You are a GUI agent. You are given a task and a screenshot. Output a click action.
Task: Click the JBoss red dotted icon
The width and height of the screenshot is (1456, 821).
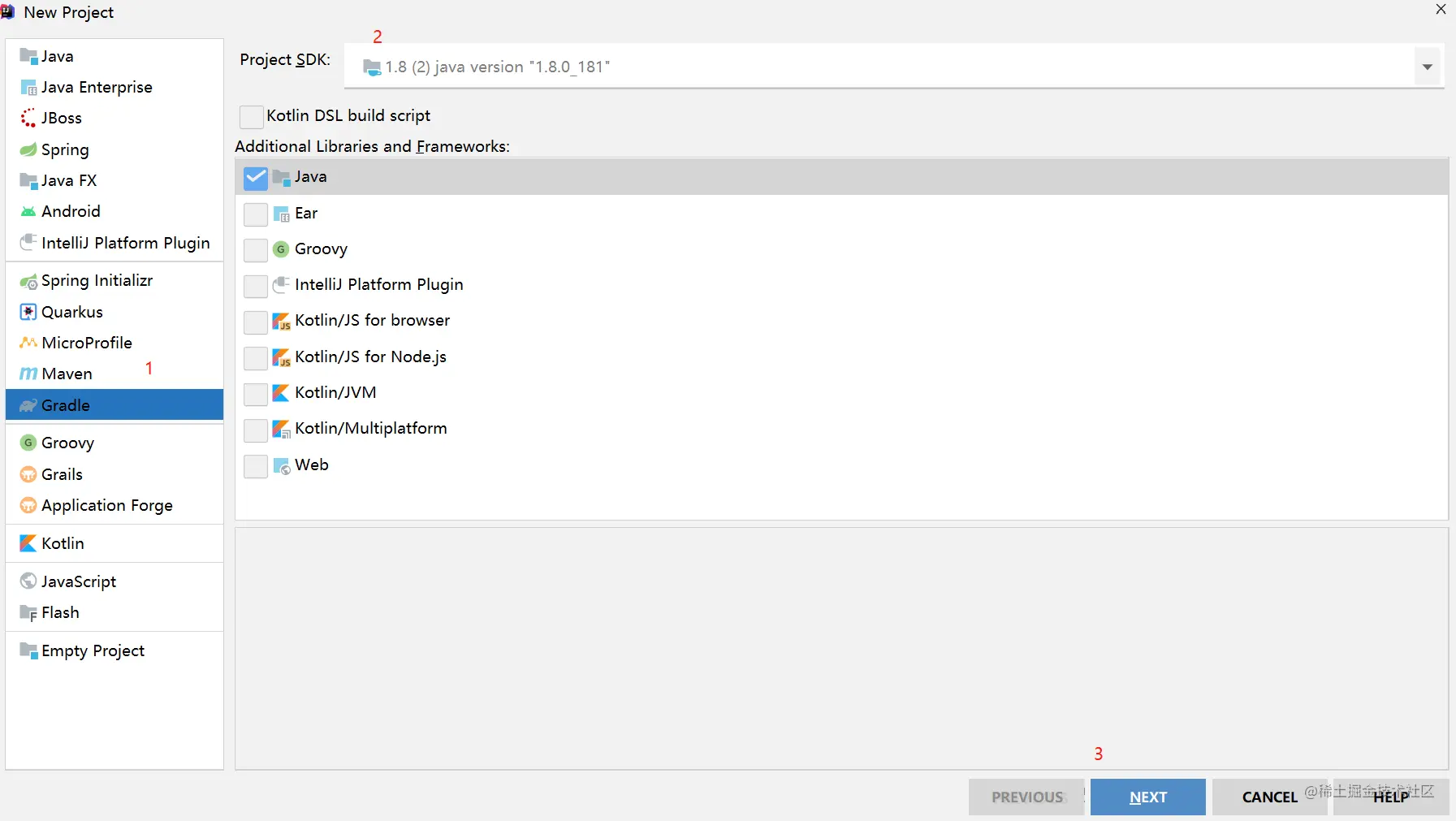click(28, 118)
